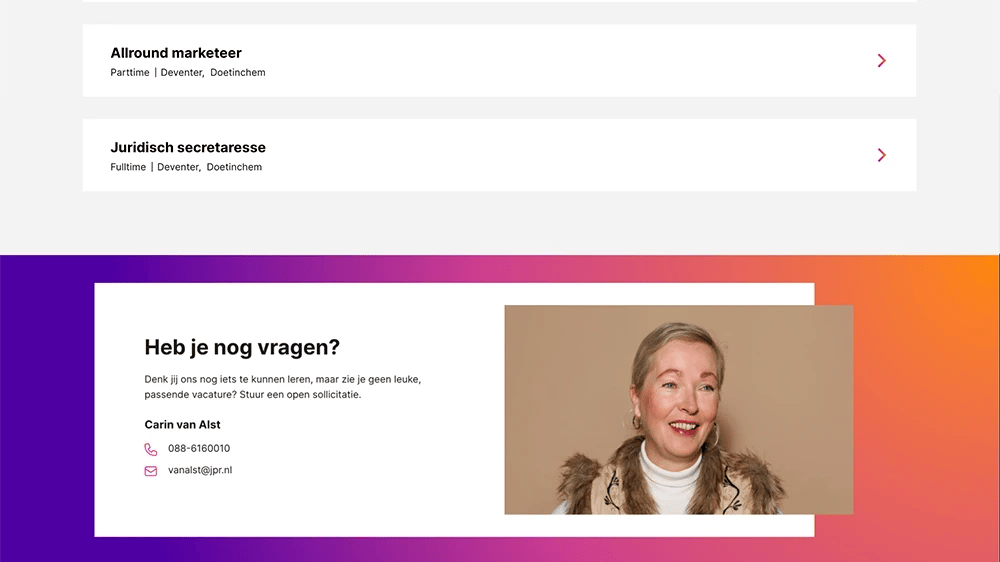Call the number 088-6160010
Image resolution: width=1000 pixels, height=562 pixels.
point(199,448)
